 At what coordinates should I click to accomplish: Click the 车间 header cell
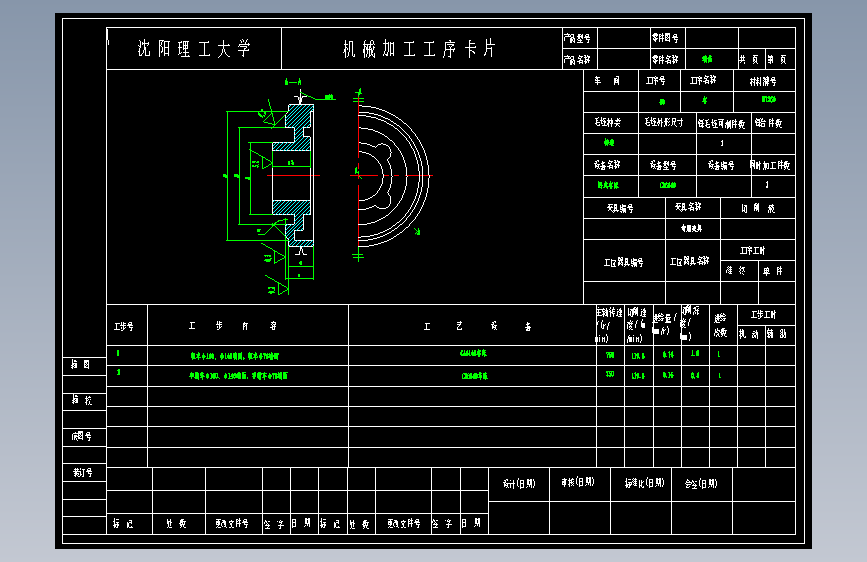[x=610, y=81]
